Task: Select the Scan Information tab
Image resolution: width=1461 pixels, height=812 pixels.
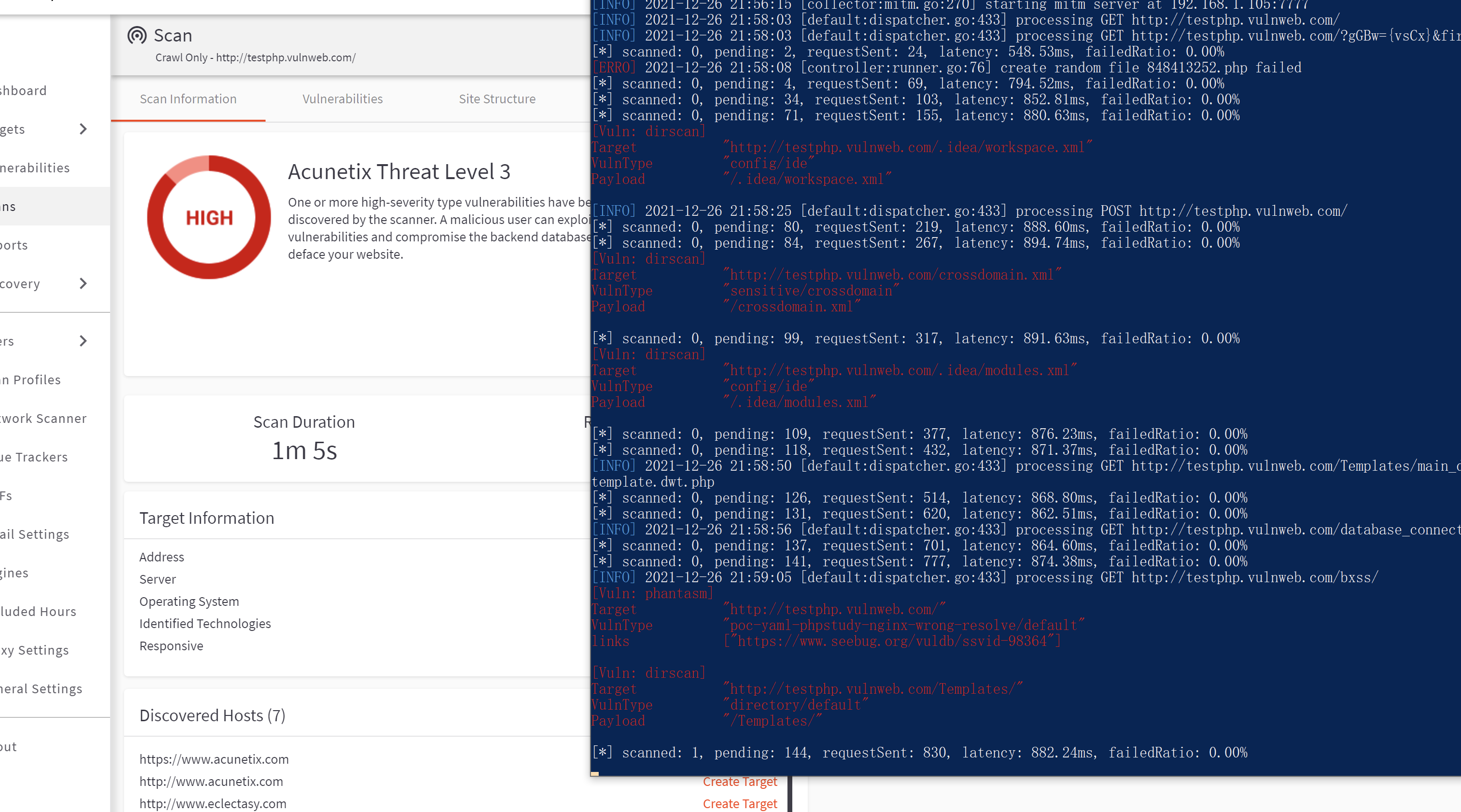Action: 188,98
